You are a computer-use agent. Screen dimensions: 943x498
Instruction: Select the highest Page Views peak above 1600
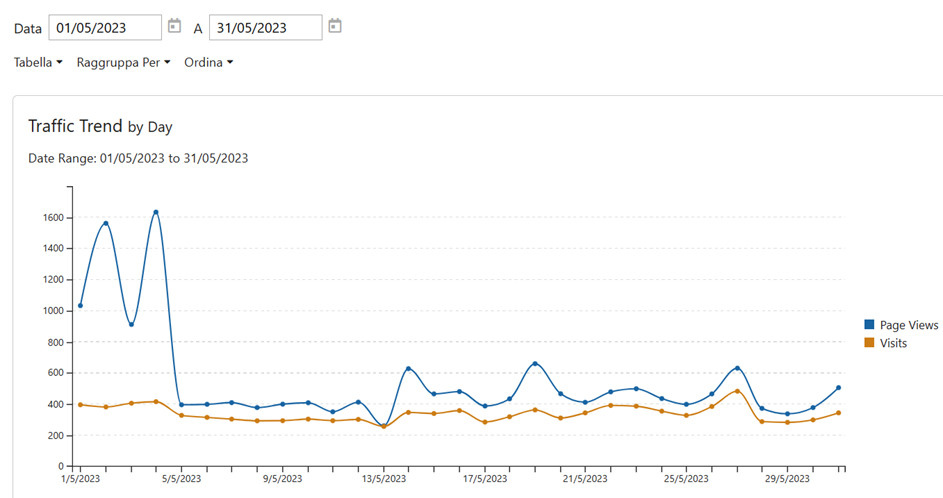[x=156, y=212]
